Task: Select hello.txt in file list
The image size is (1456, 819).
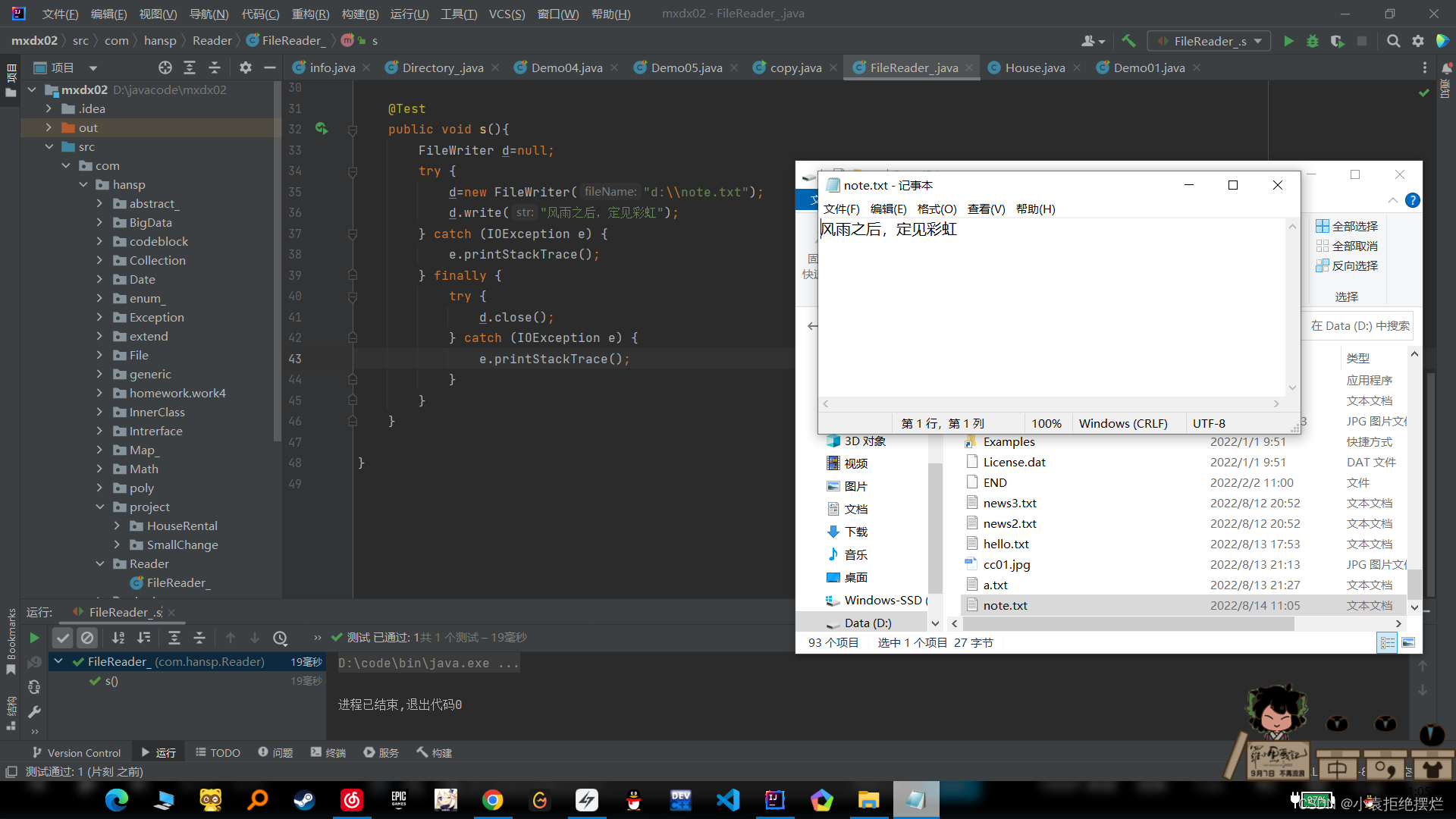Action: coord(1006,544)
